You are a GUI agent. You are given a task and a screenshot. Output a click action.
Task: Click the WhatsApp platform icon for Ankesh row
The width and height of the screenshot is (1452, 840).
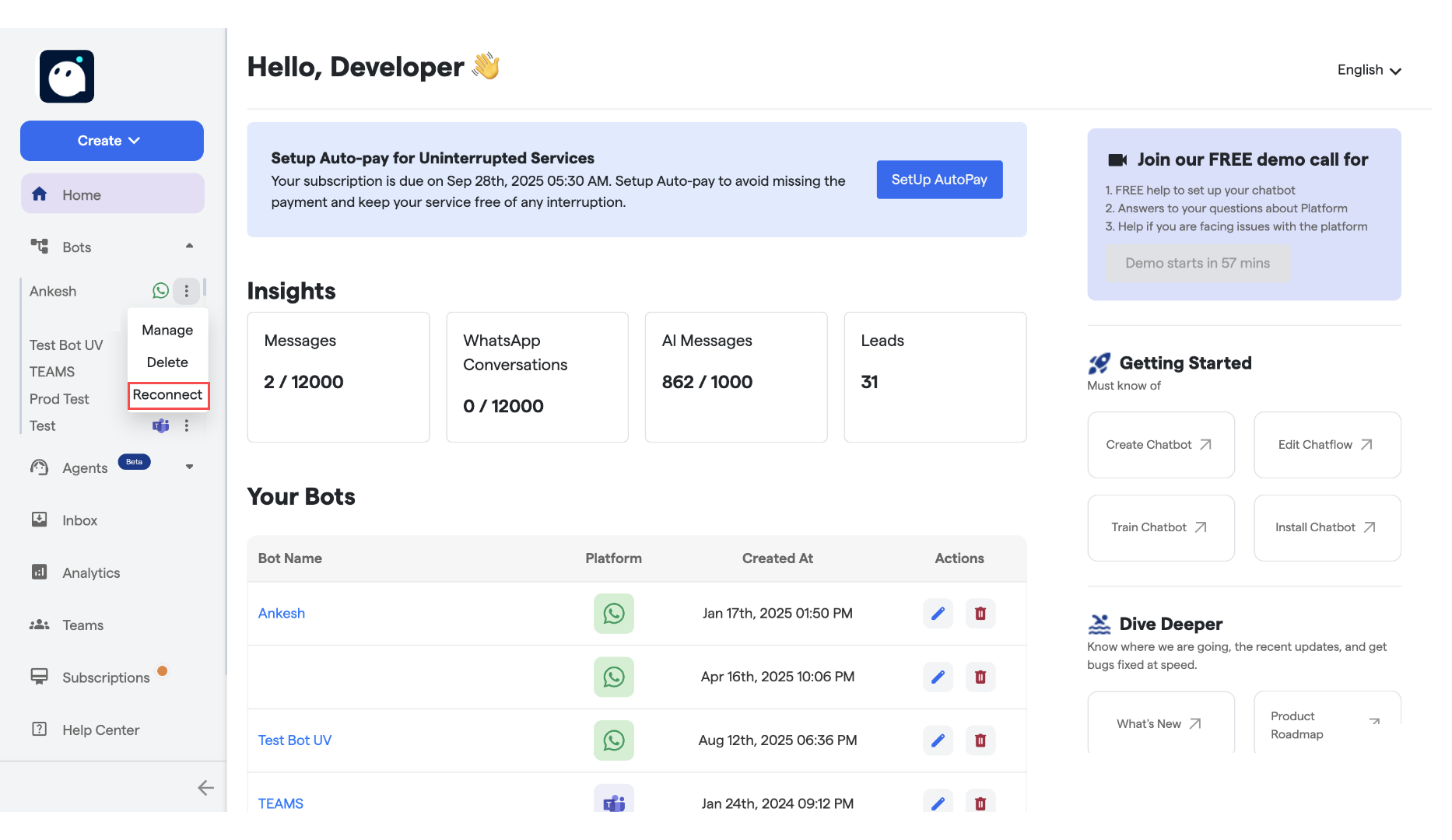pos(613,614)
